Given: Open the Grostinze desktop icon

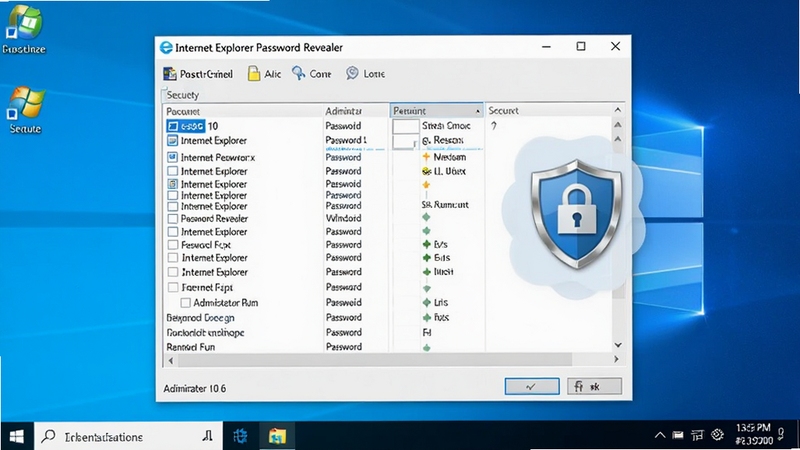Looking at the screenshot, I should click(24, 30).
